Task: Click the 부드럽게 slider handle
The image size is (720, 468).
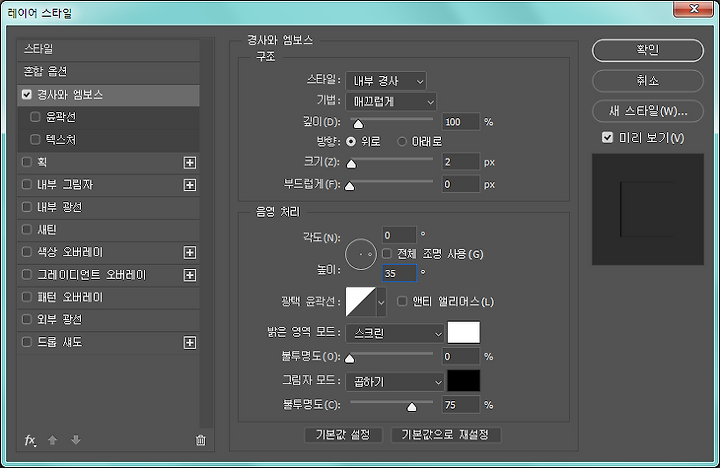Action: click(350, 186)
